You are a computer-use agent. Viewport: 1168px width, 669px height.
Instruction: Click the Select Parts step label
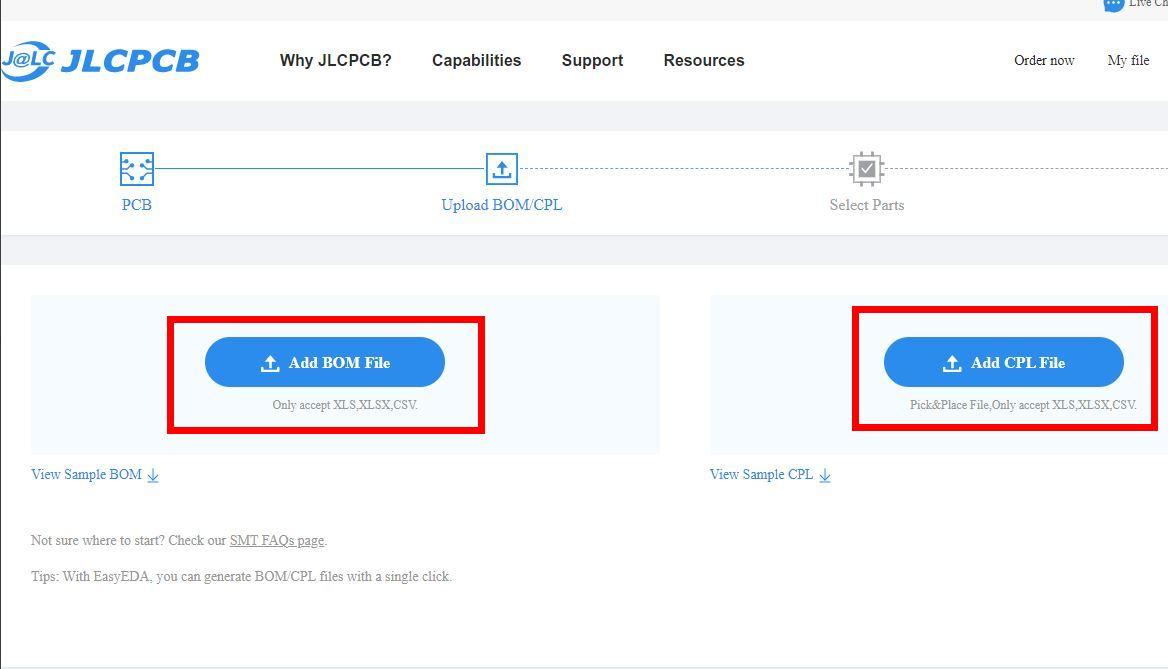click(x=867, y=205)
